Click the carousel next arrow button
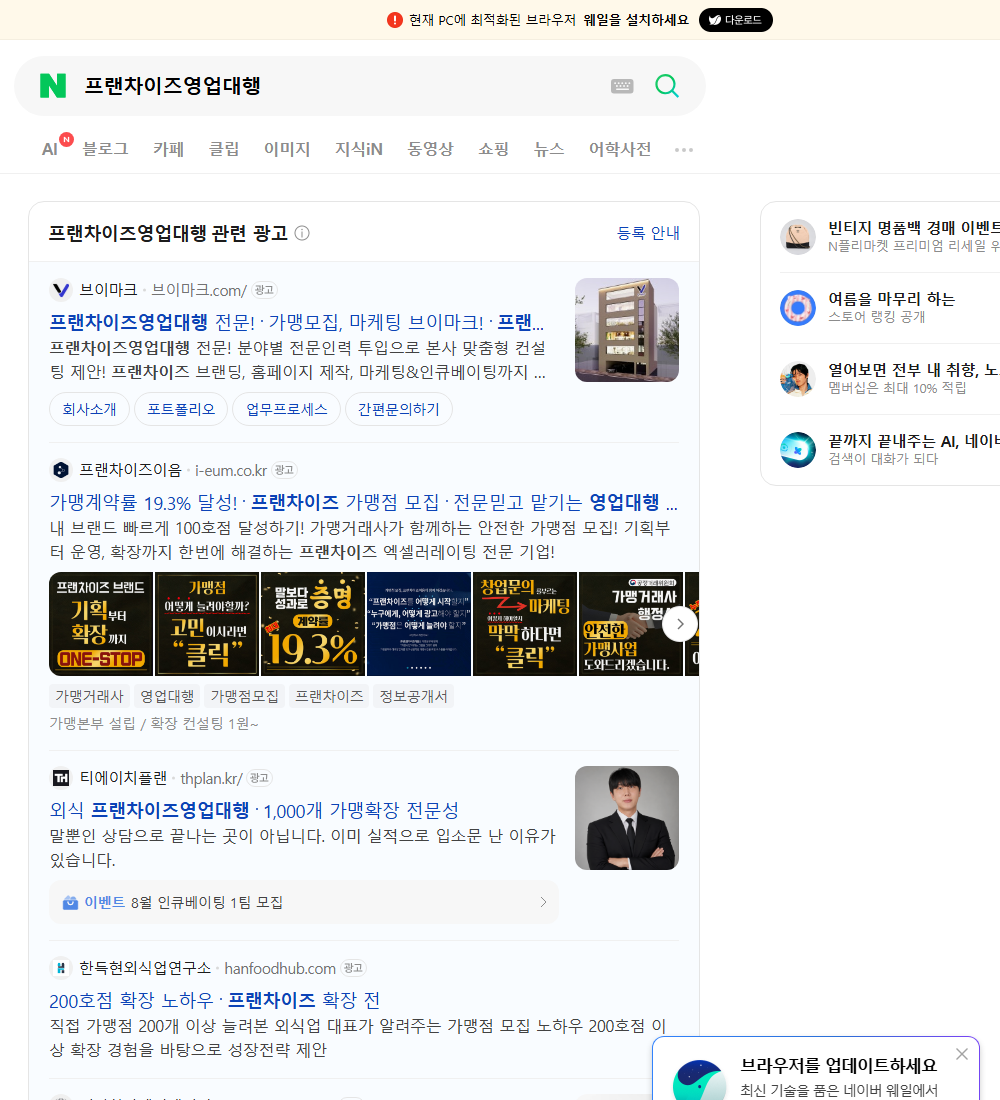This screenshot has width=1000, height=1100. tap(679, 624)
